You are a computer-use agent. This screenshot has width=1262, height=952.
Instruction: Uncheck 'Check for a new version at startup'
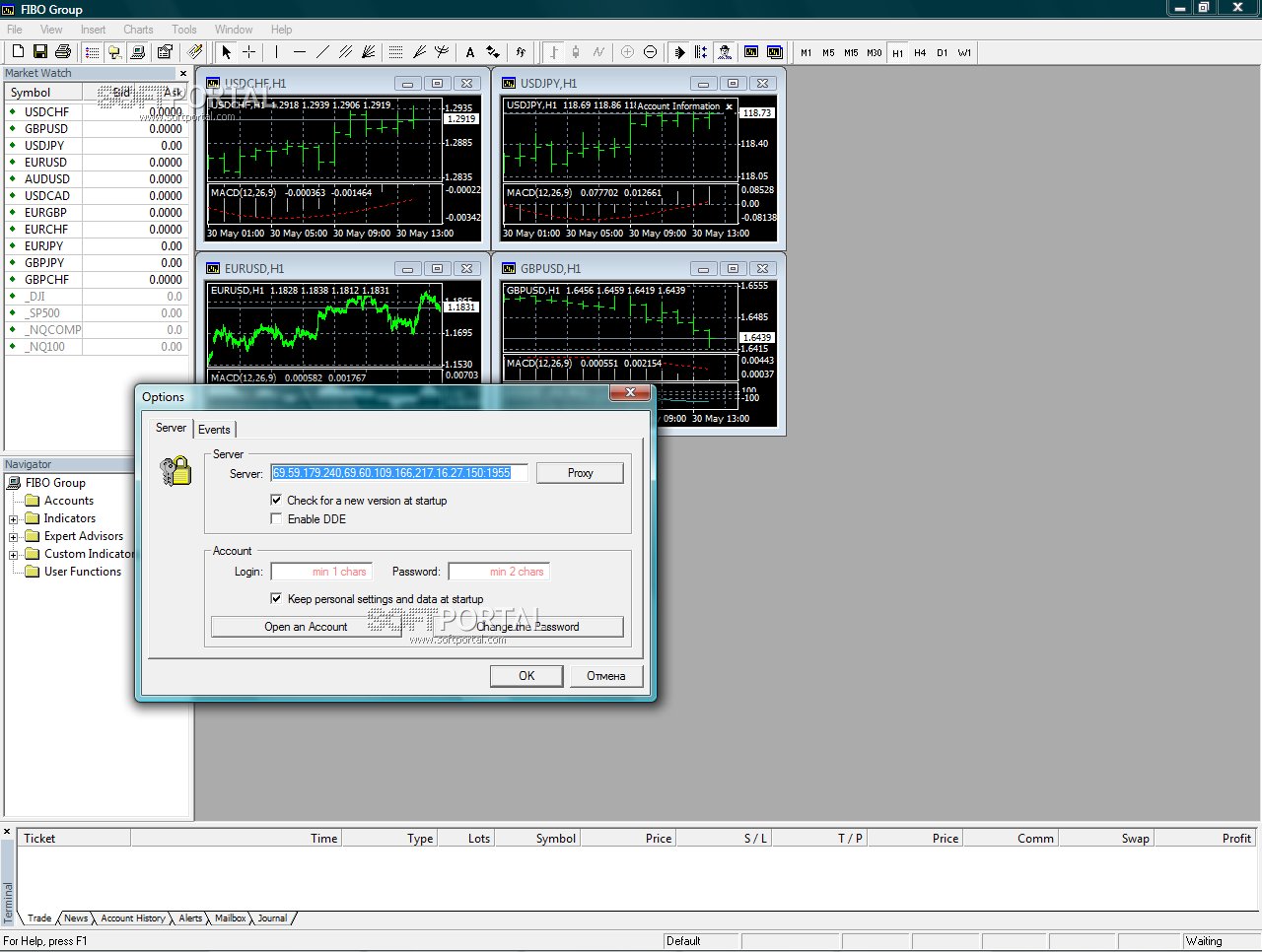point(276,501)
